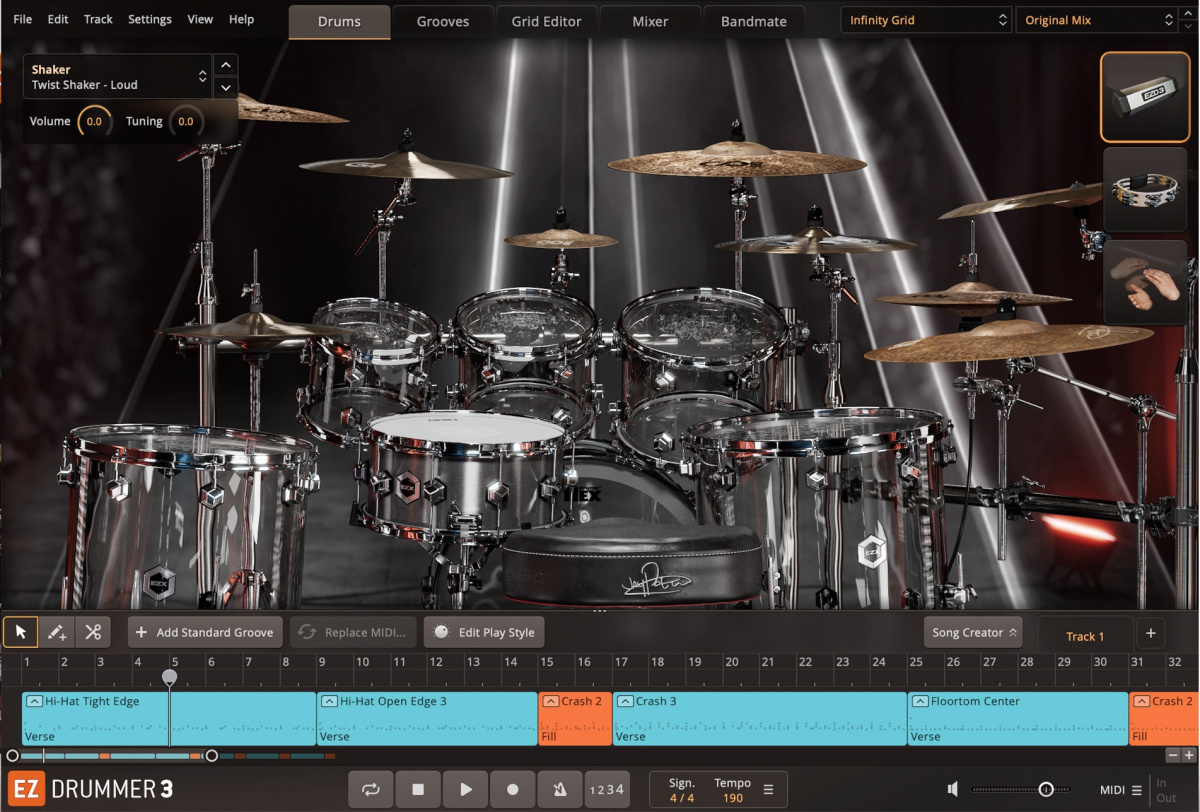Viewport: 1200px width, 812px height.
Task: Select the tambourine instrument thumbnail
Action: coord(1144,190)
